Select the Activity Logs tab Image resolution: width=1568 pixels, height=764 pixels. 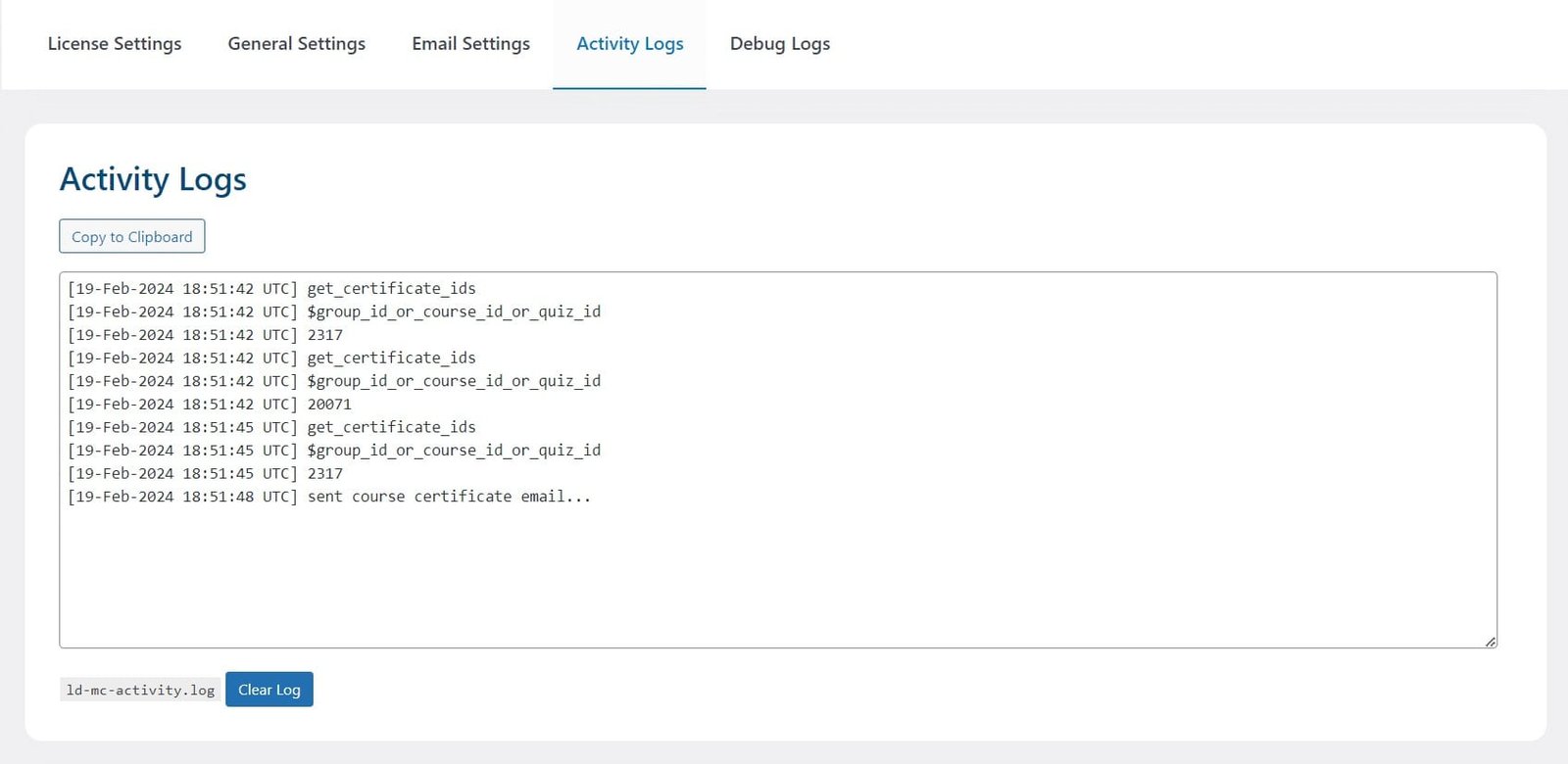630,44
